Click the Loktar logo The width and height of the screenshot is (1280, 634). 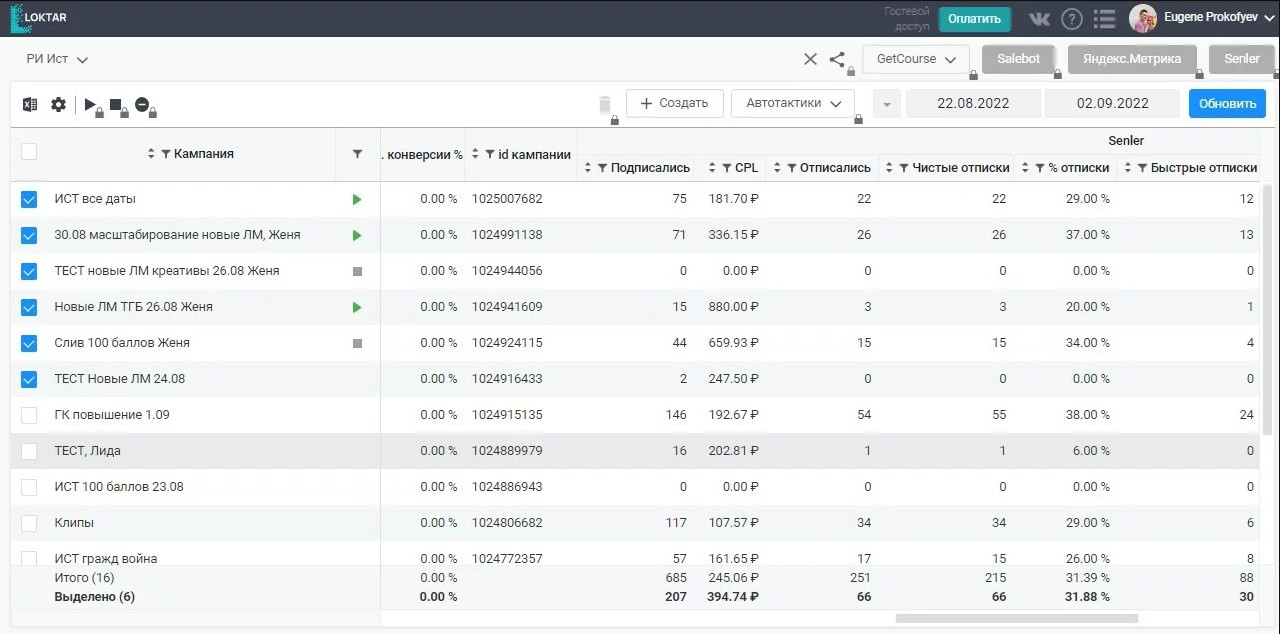39,17
